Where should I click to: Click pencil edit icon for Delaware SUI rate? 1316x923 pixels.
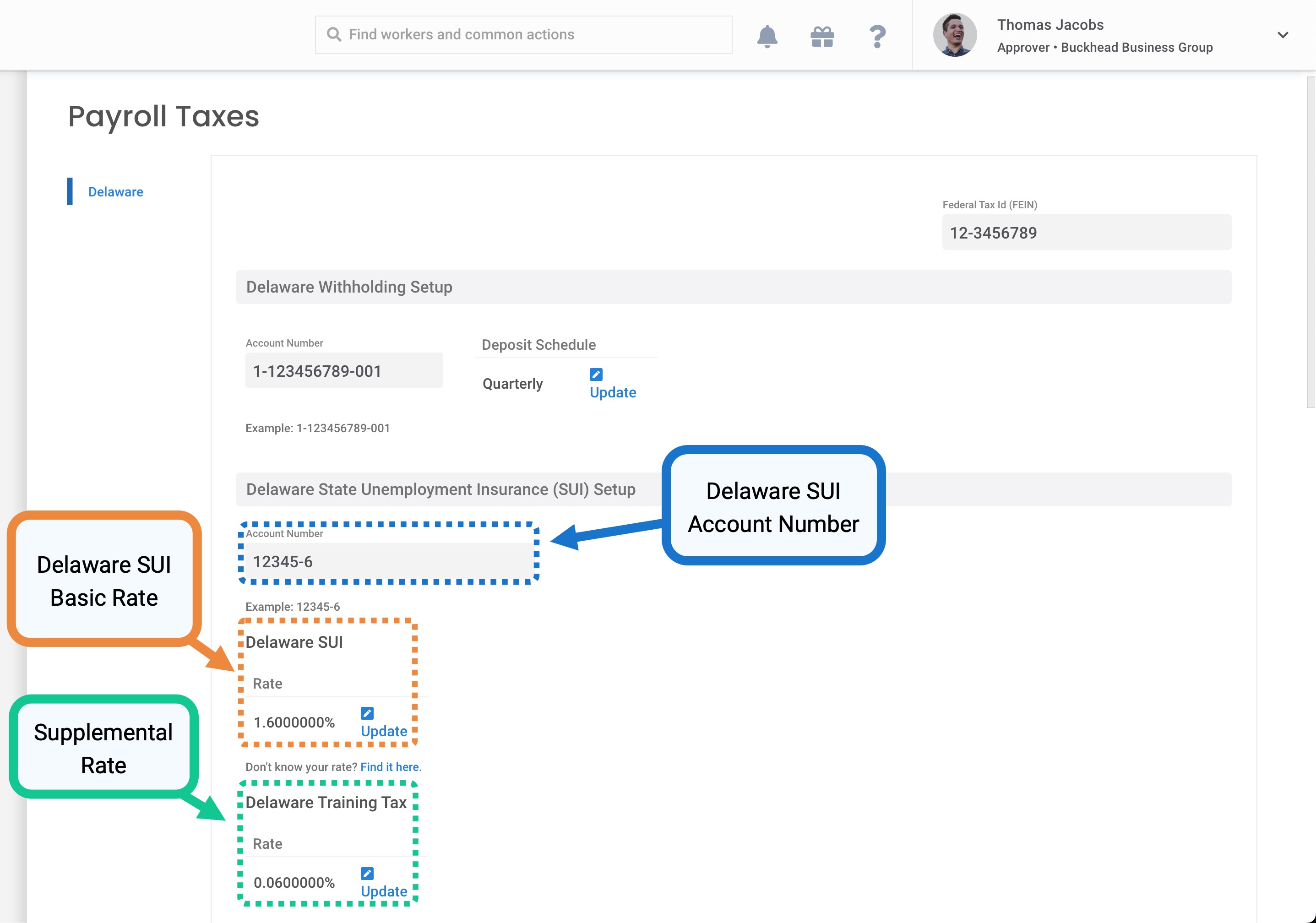pyautogui.click(x=367, y=713)
